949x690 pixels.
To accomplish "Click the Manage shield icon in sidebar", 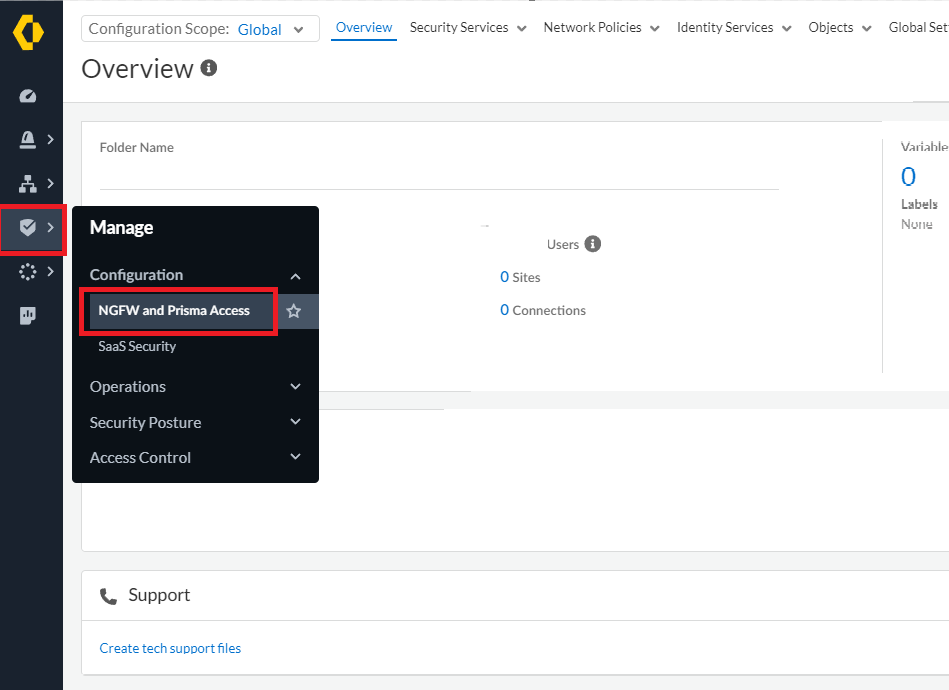I will pyautogui.click(x=28, y=228).
